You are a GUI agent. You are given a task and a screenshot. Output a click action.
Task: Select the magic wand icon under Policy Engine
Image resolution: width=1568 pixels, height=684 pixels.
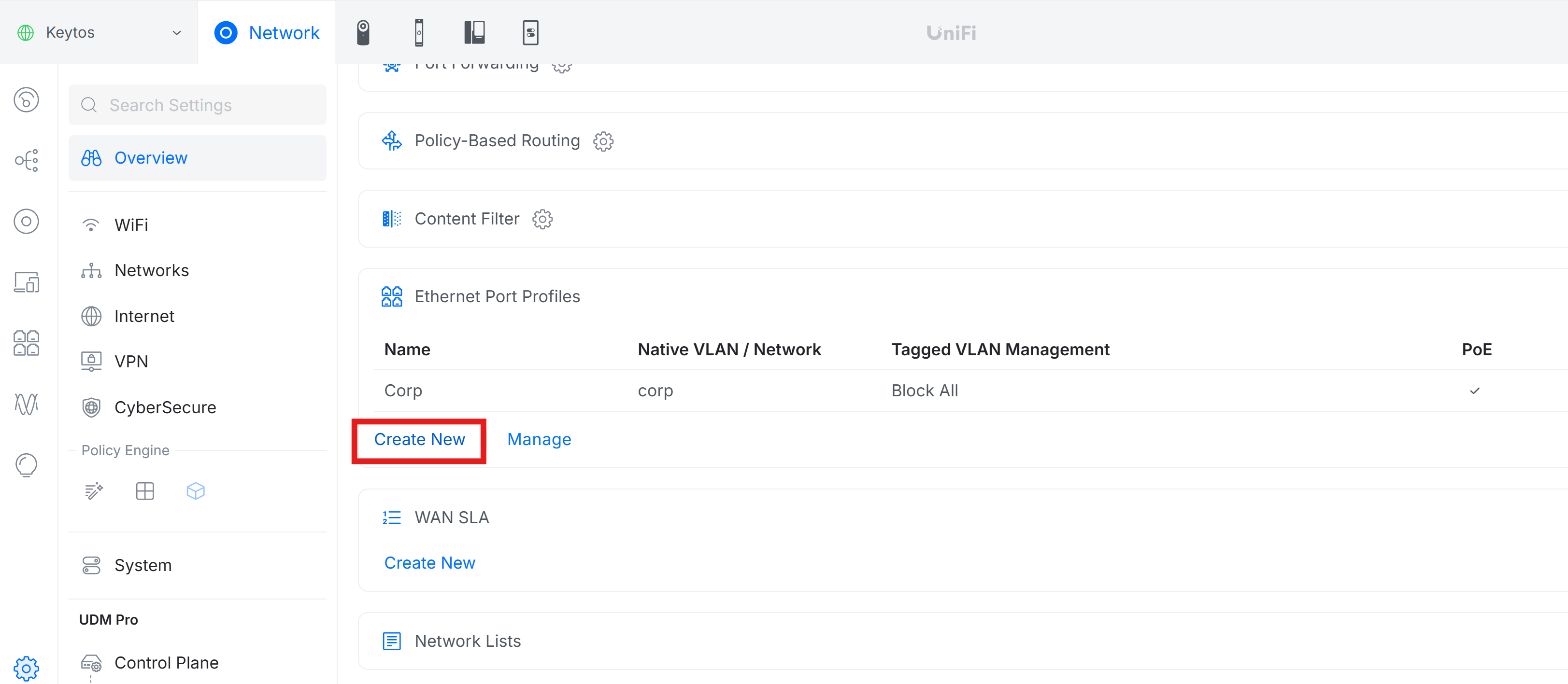point(93,491)
